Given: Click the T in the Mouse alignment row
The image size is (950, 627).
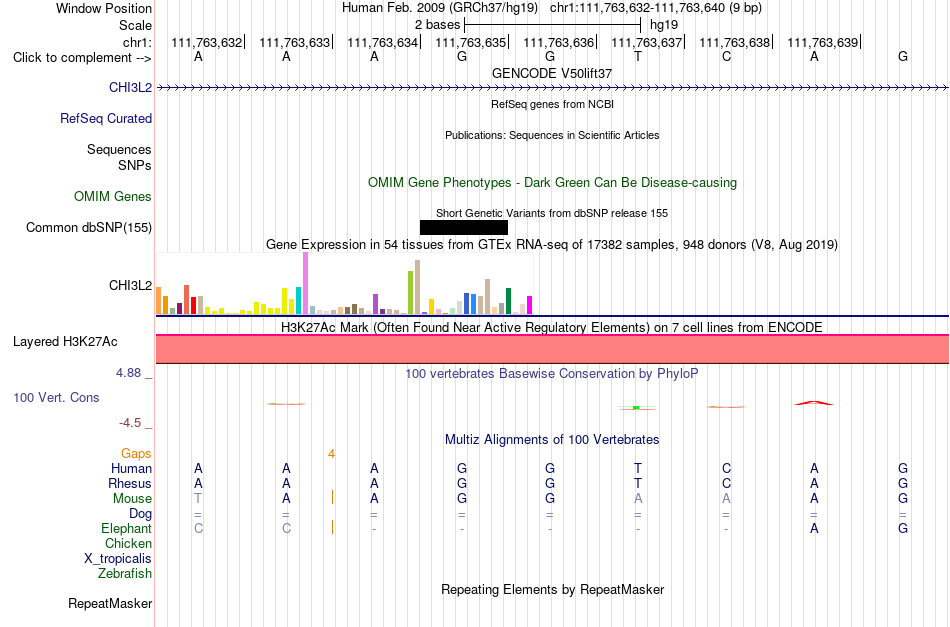Looking at the screenshot, I should click(198, 499).
